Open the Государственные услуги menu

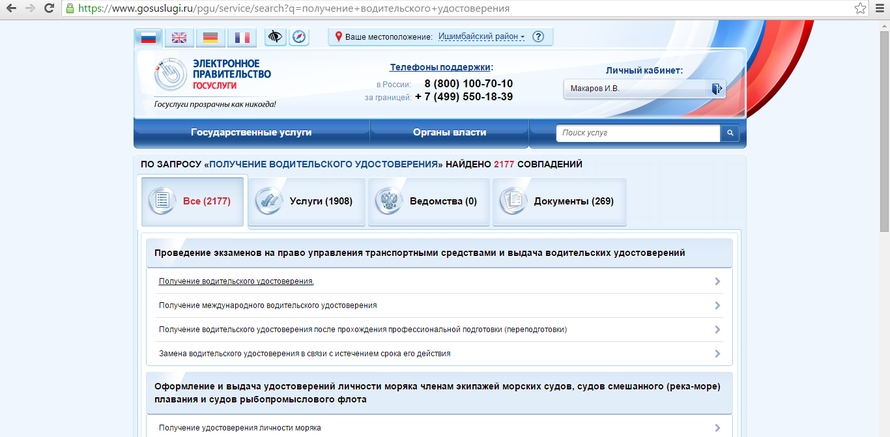click(251, 132)
